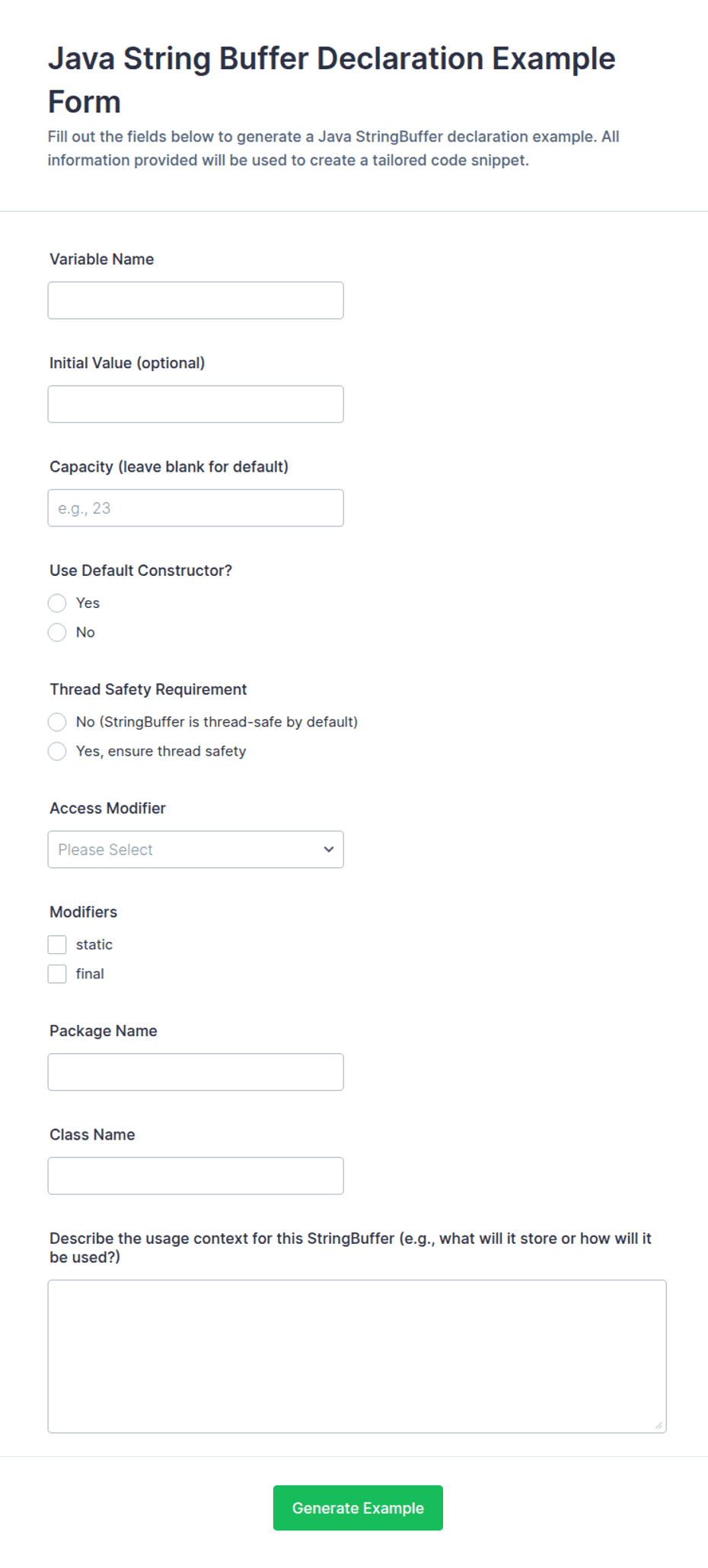The height and width of the screenshot is (1568, 708).
Task: Click the Variable Name input field
Action: pyautogui.click(x=196, y=301)
